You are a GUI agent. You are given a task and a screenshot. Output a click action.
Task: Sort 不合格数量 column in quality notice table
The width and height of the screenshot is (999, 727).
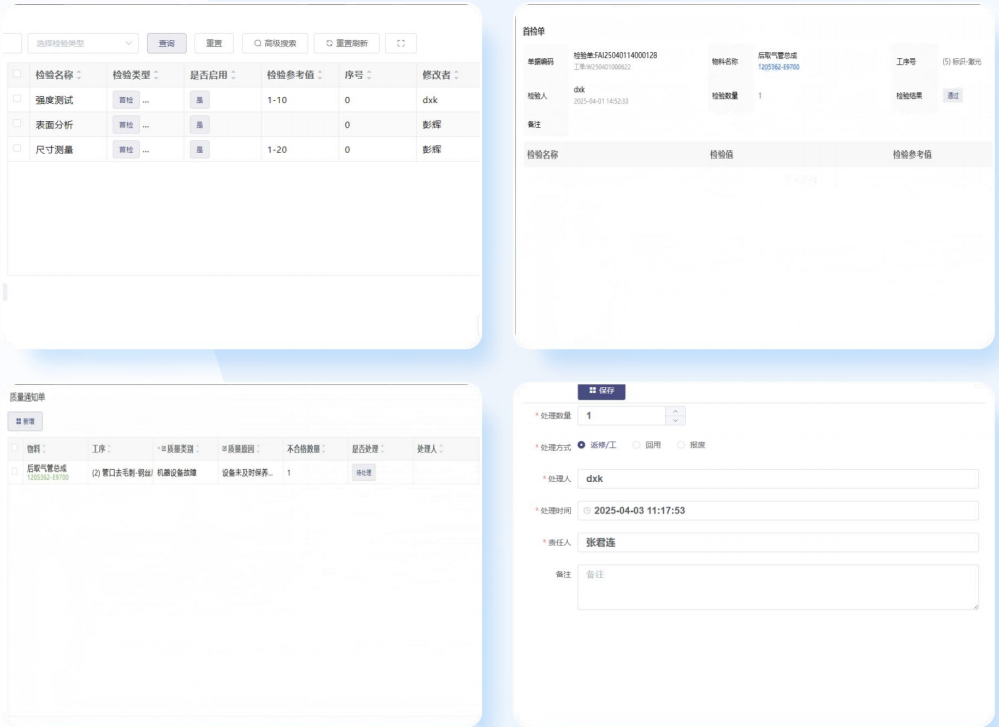click(x=324, y=449)
